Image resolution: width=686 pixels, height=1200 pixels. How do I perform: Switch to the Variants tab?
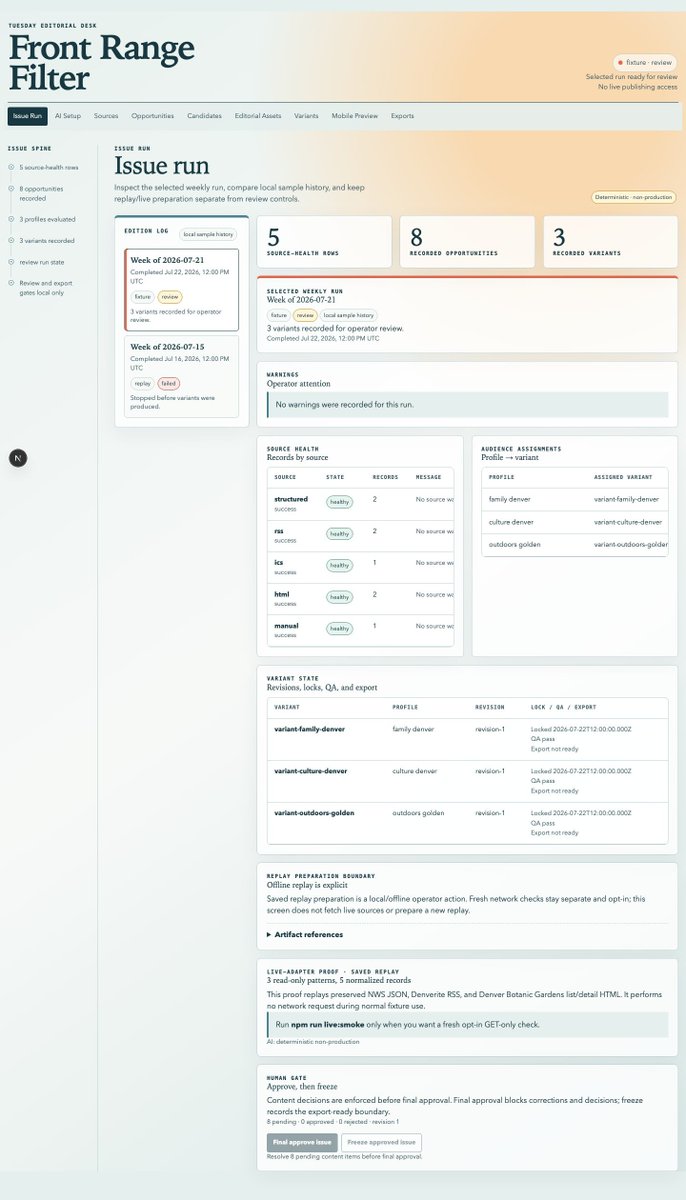307,116
